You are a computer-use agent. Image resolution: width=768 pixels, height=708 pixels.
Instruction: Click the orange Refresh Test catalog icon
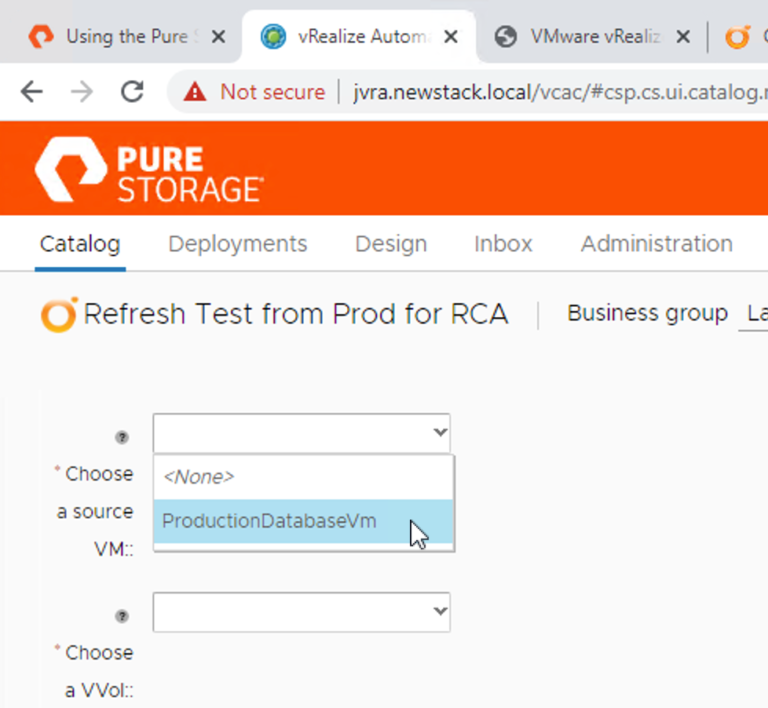58,314
